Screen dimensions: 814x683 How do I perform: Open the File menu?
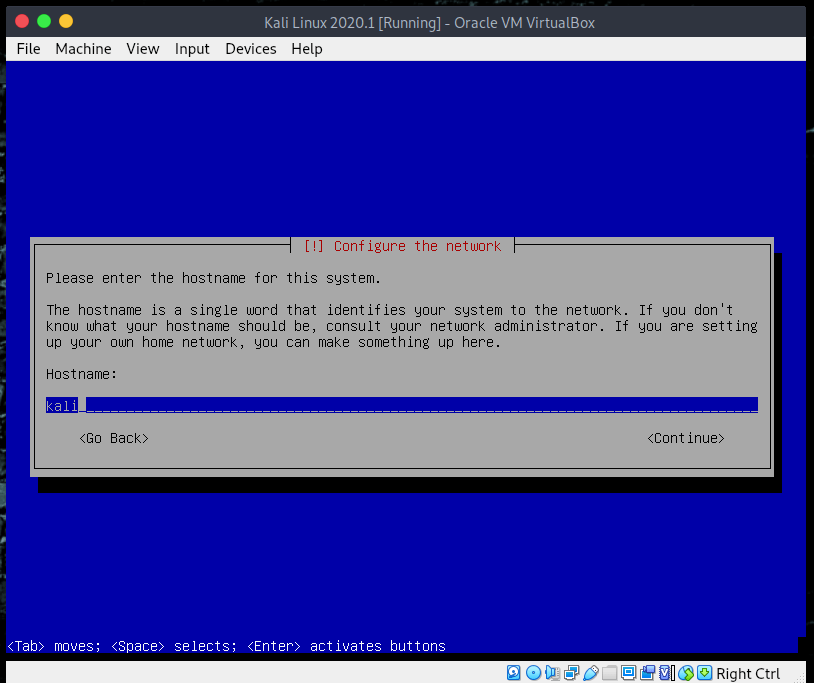click(28, 49)
